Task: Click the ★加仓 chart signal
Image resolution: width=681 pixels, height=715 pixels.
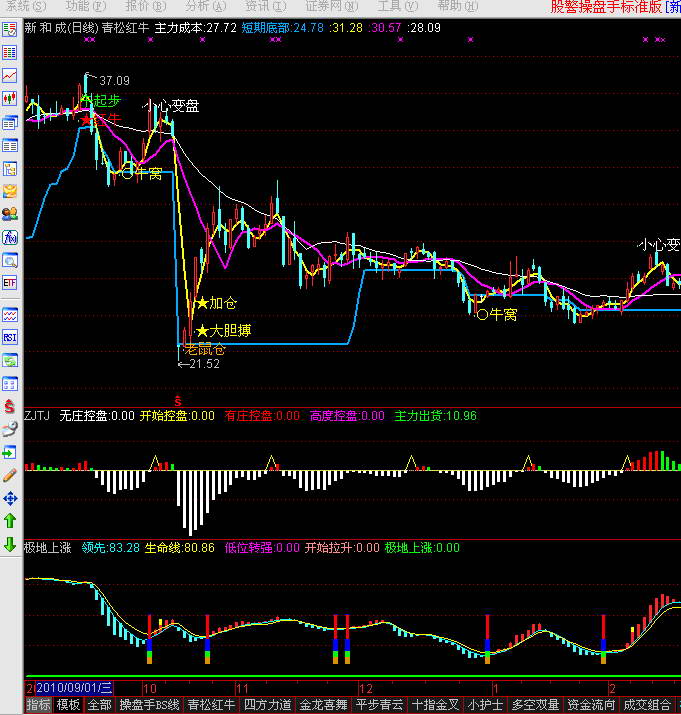Action: 217,303
